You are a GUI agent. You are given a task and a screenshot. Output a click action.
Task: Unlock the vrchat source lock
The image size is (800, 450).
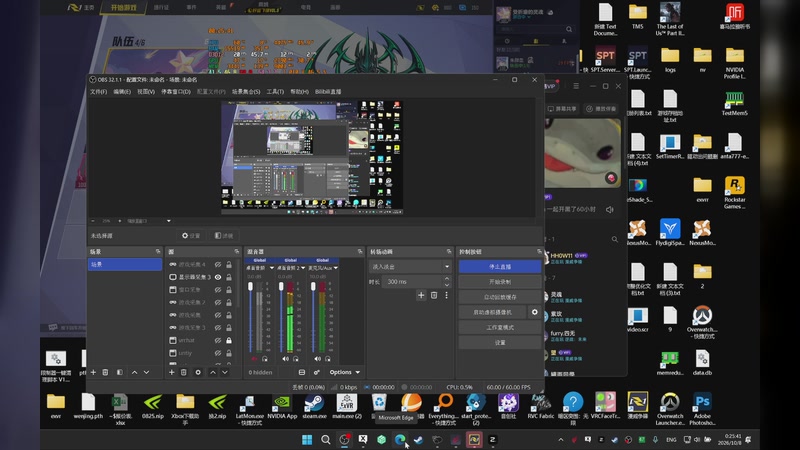(229, 340)
